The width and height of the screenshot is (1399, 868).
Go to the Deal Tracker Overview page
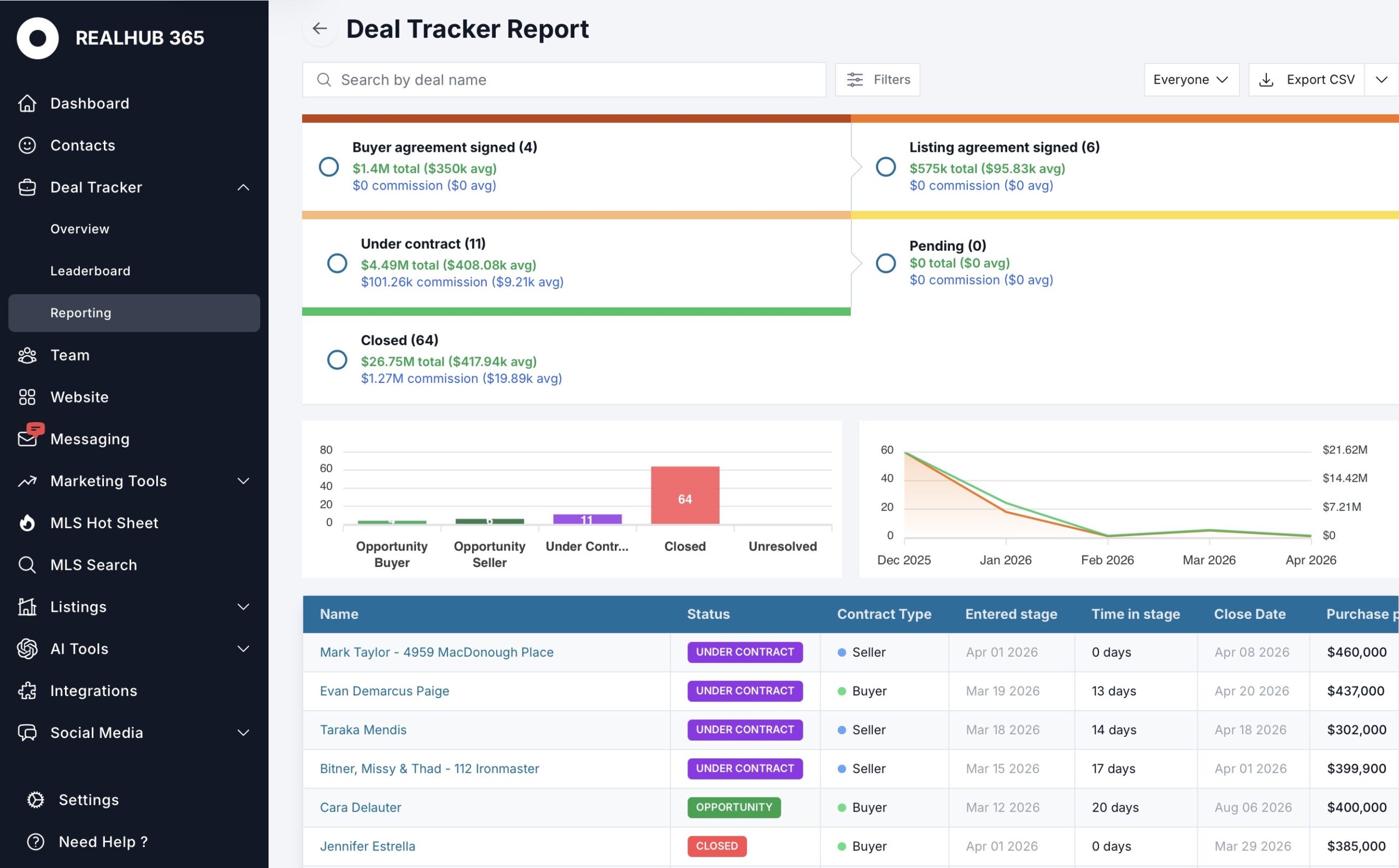tap(80, 229)
